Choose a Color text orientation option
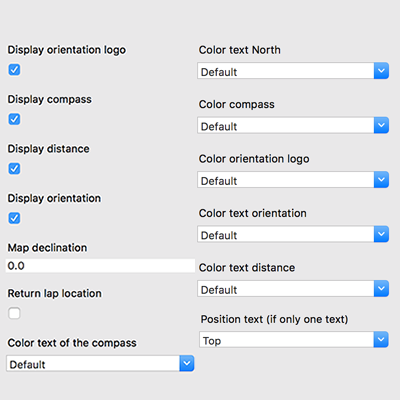This screenshot has width=400, height=400. tap(293, 234)
